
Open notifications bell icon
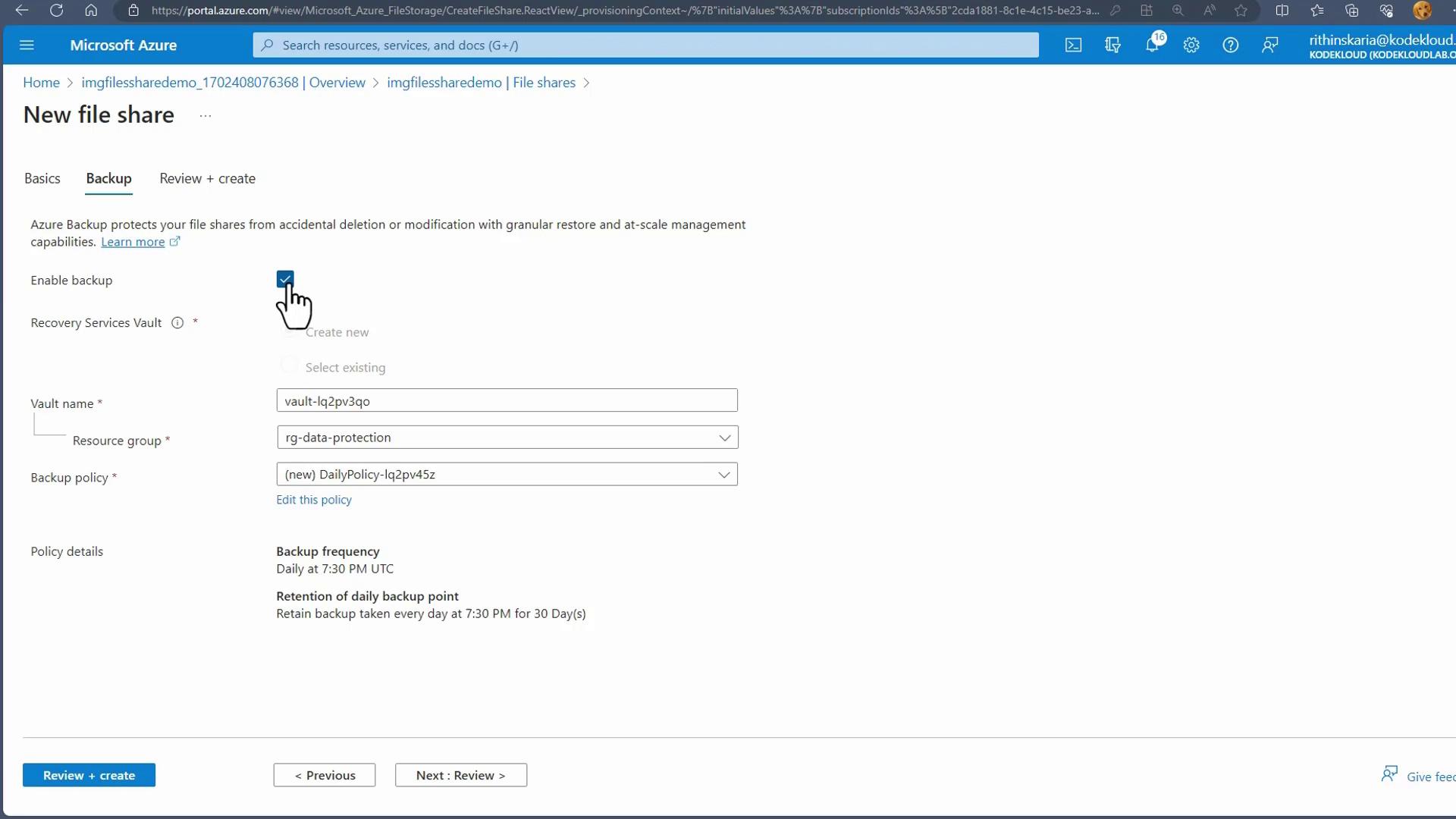(1152, 45)
